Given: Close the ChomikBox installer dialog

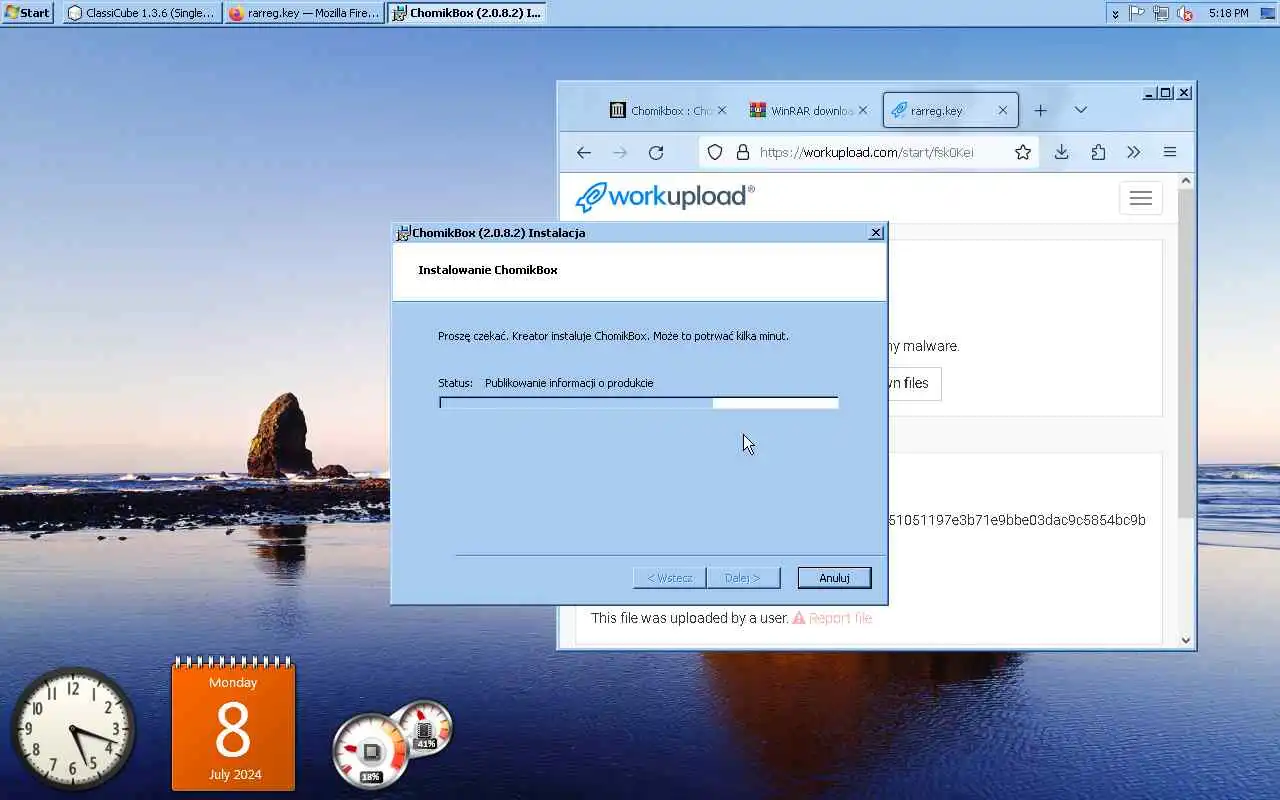Looking at the screenshot, I should (x=876, y=233).
